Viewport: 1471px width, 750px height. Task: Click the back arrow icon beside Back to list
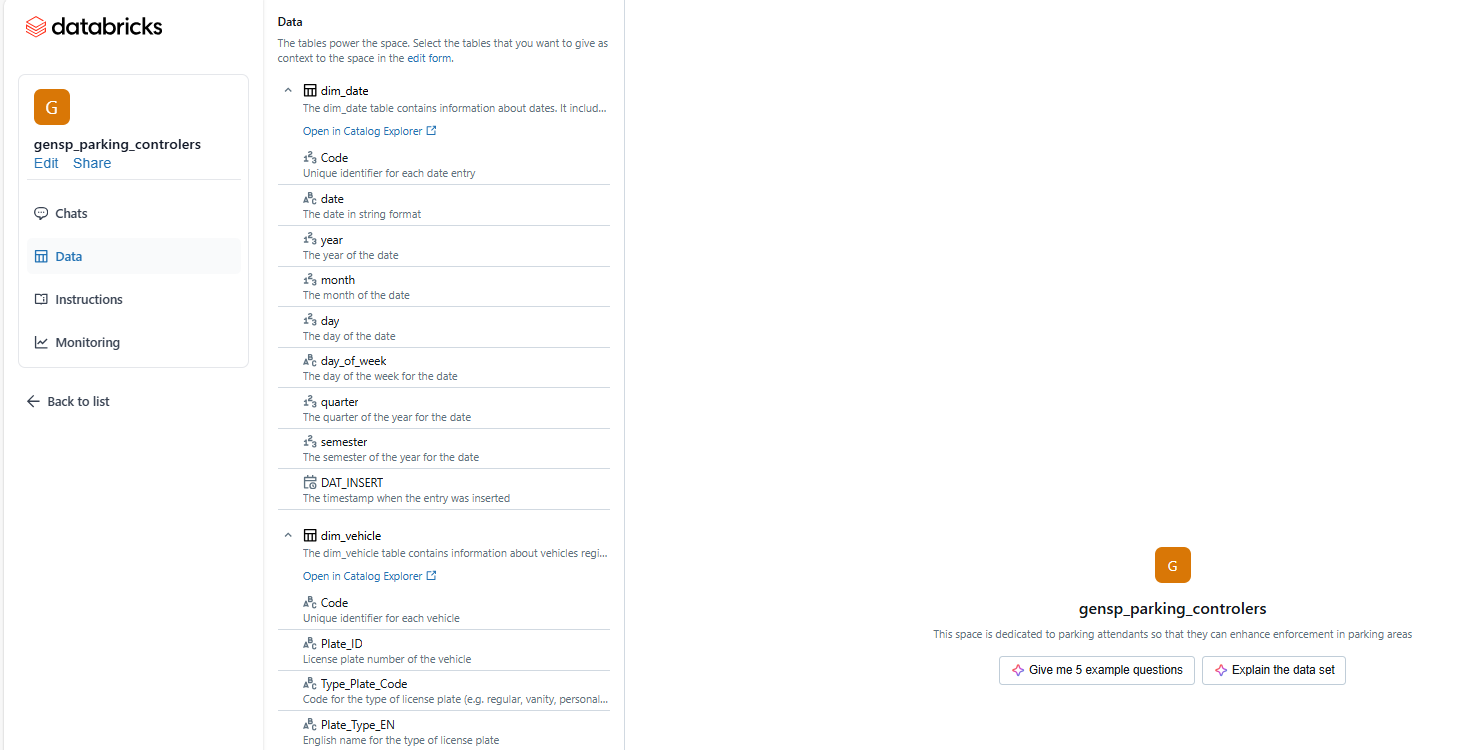pos(33,401)
